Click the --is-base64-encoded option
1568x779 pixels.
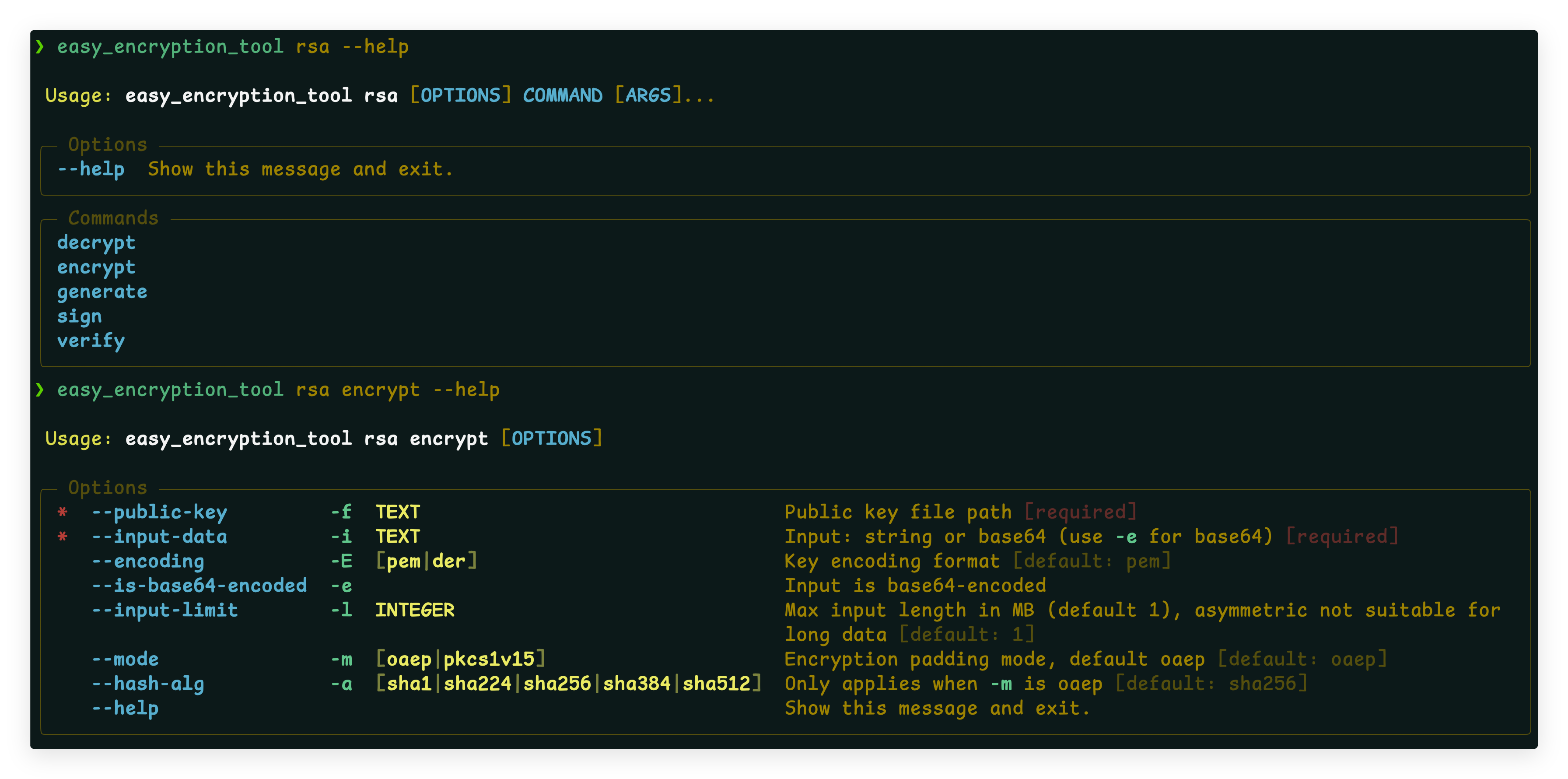(199, 585)
